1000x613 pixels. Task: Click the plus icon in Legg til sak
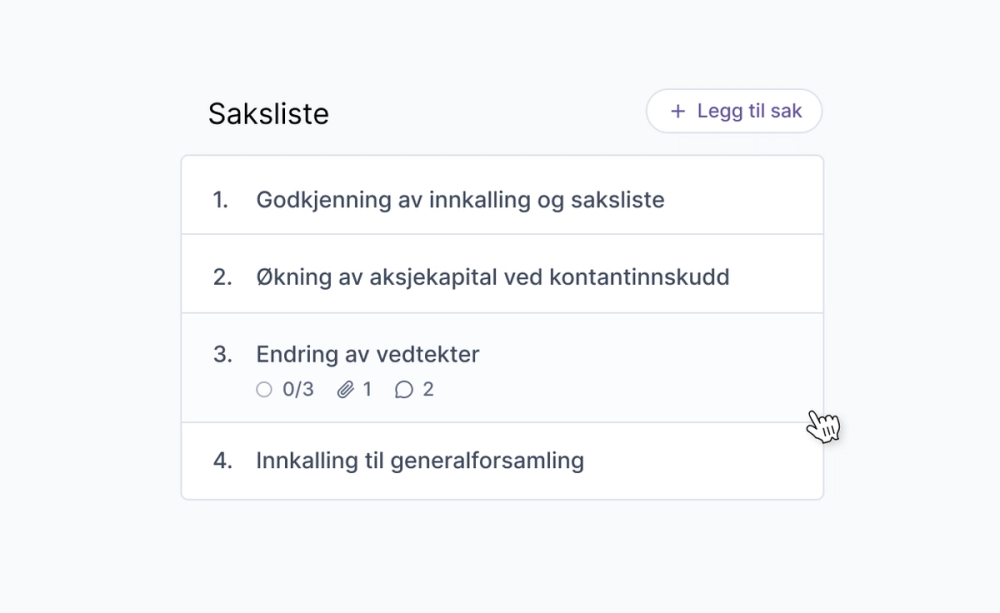click(678, 111)
